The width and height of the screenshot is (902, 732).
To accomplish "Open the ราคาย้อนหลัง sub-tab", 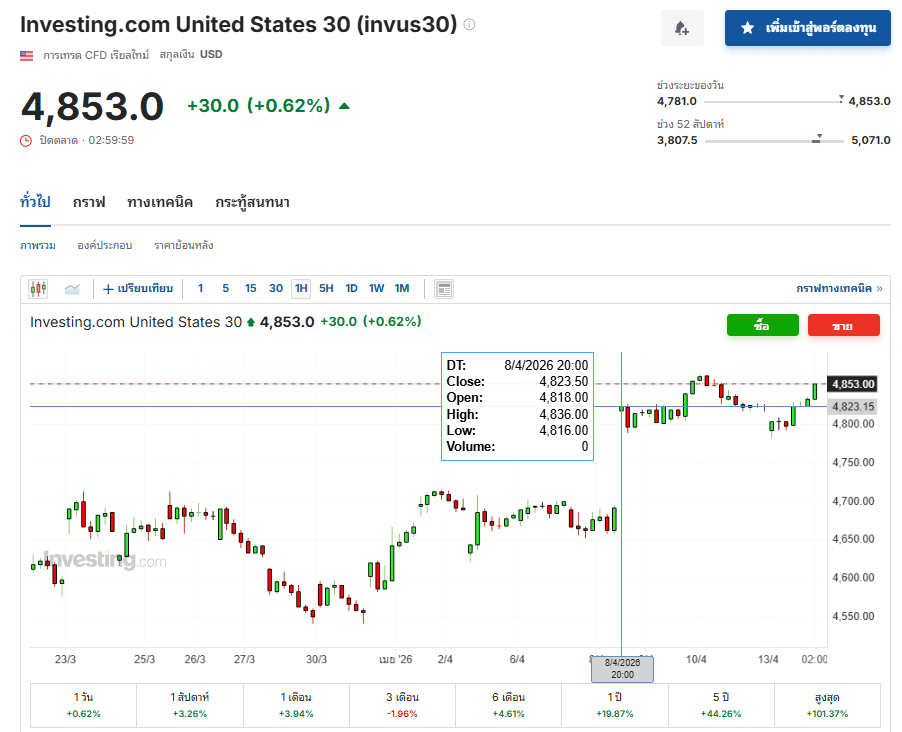I will click(184, 245).
